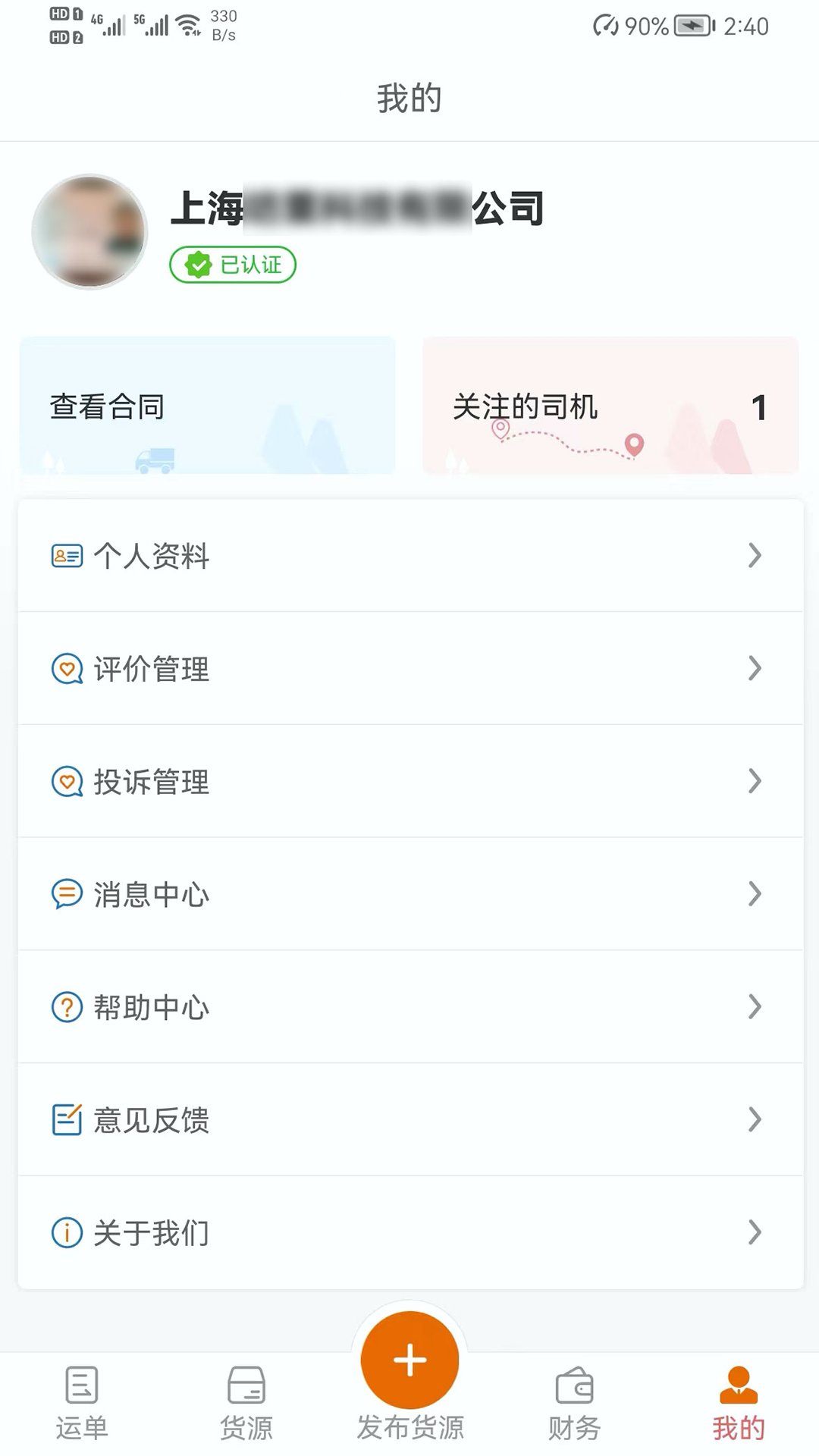Tap the blurred profile avatar photo
Screen dimensions: 819x1456
coord(89,232)
